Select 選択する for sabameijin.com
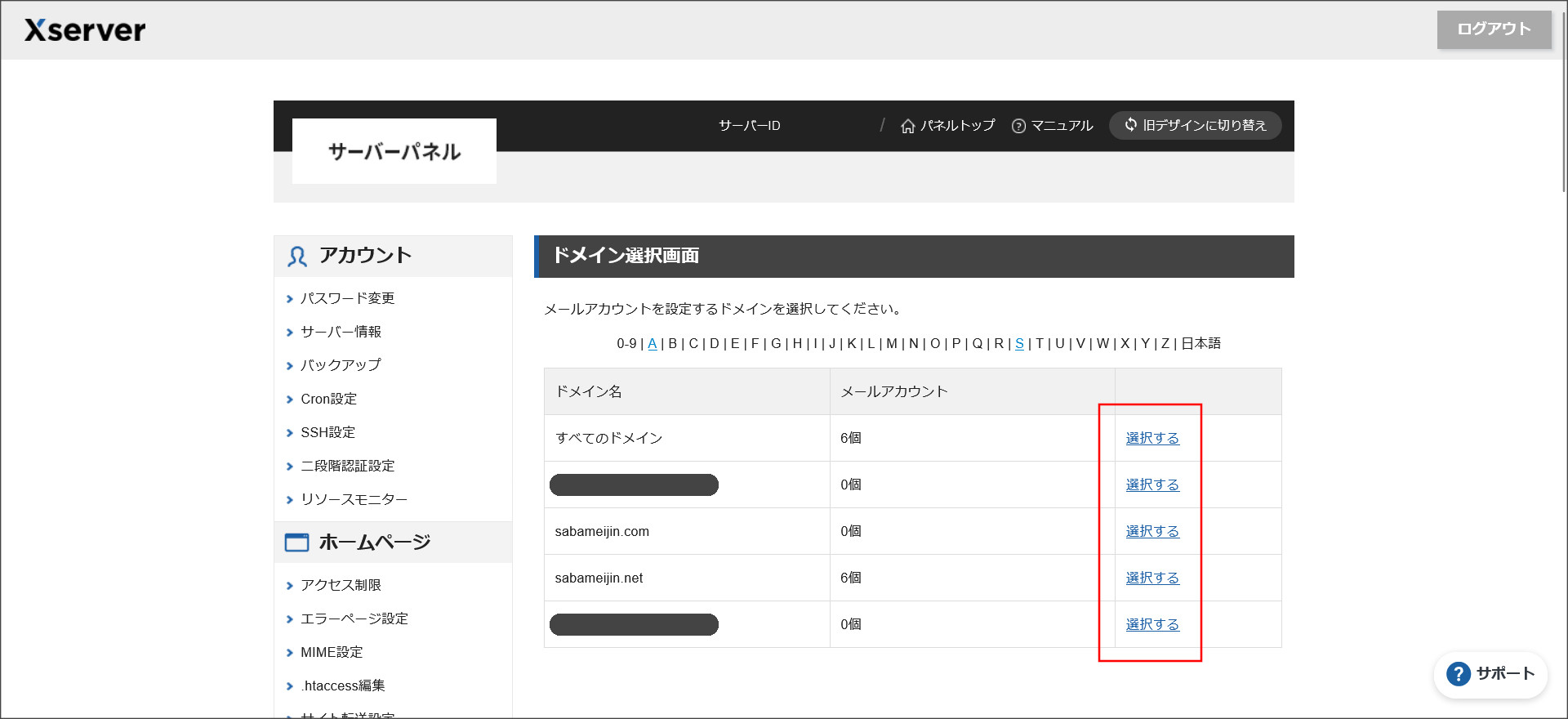 pos(1152,532)
